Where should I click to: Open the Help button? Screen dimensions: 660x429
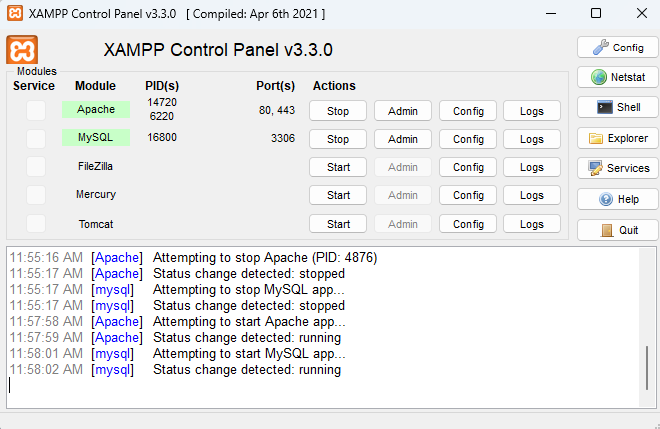617,199
